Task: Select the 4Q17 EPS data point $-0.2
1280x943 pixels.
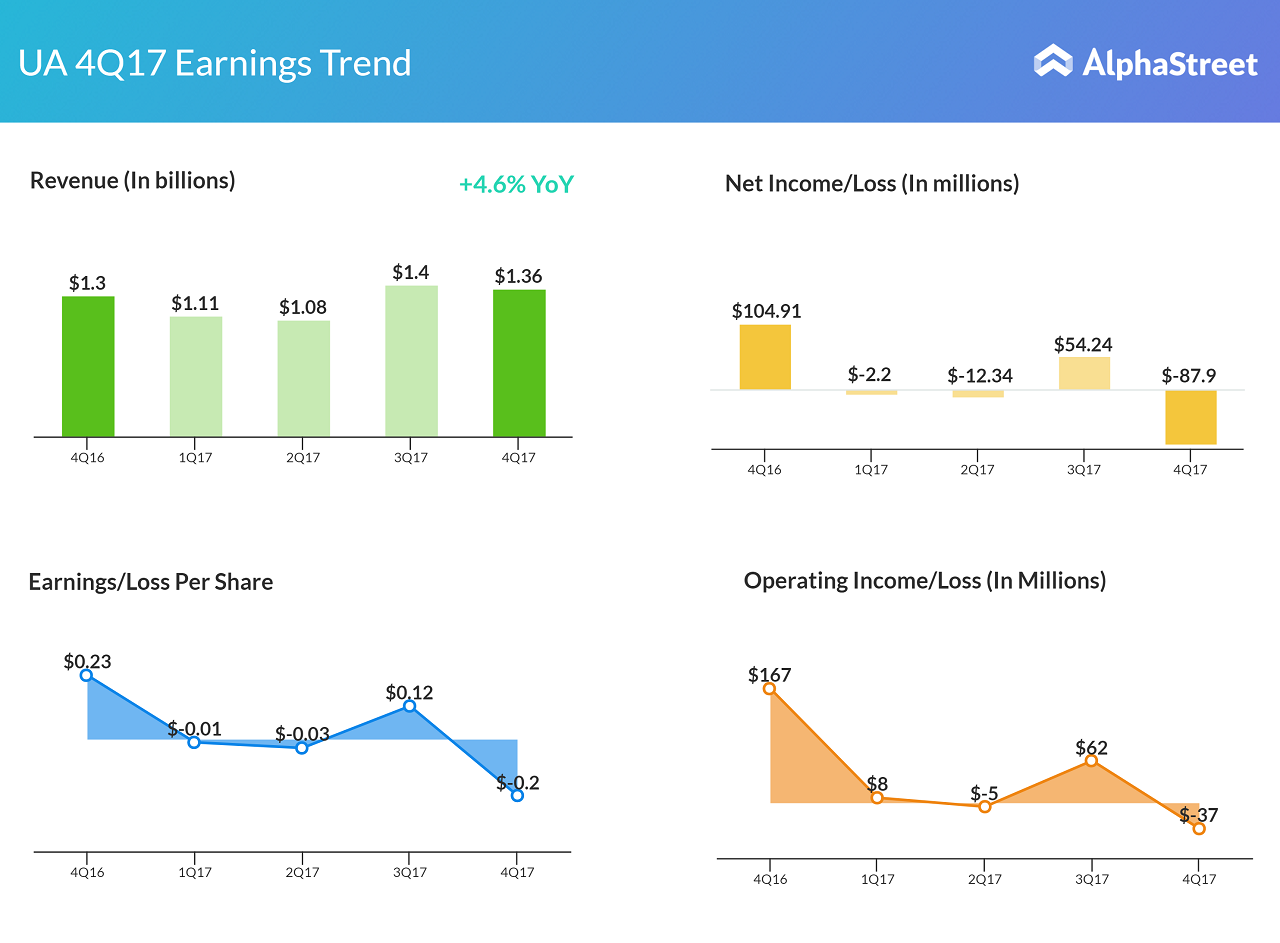Action: (x=517, y=795)
